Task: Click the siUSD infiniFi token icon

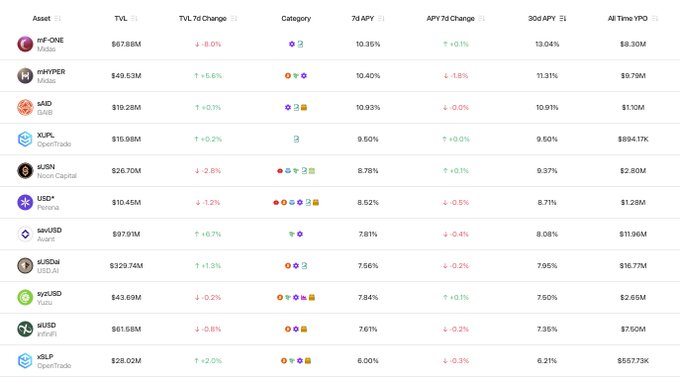Action: pyautogui.click(x=25, y=329)
